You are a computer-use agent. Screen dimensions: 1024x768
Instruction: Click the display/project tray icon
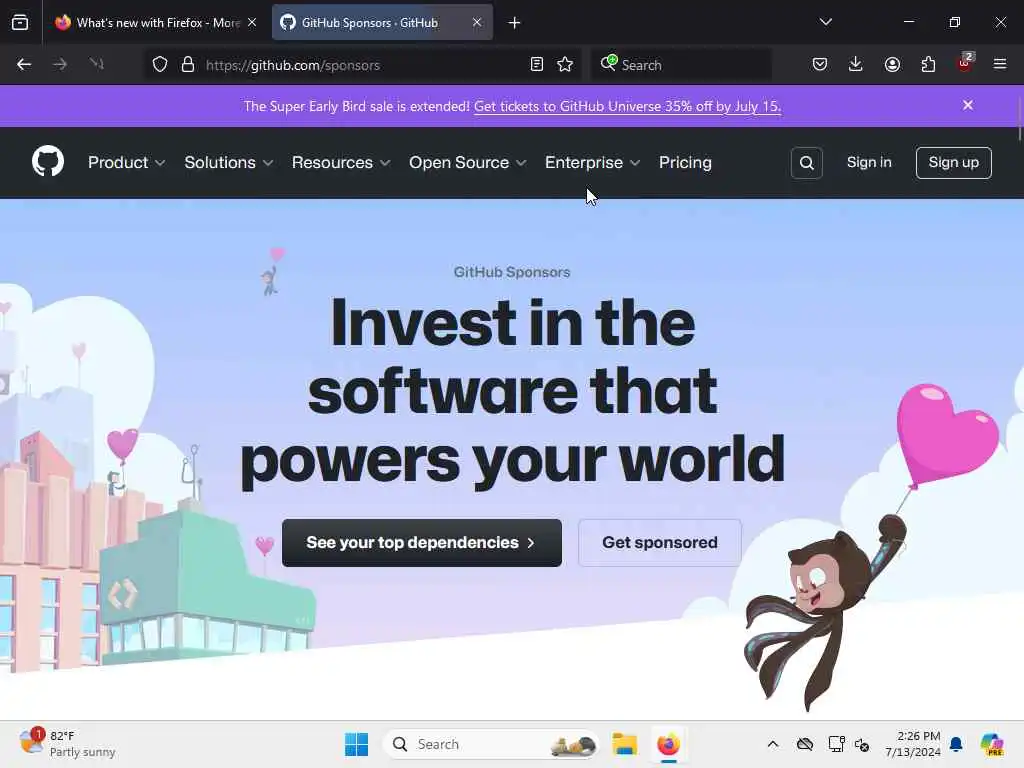837,744
